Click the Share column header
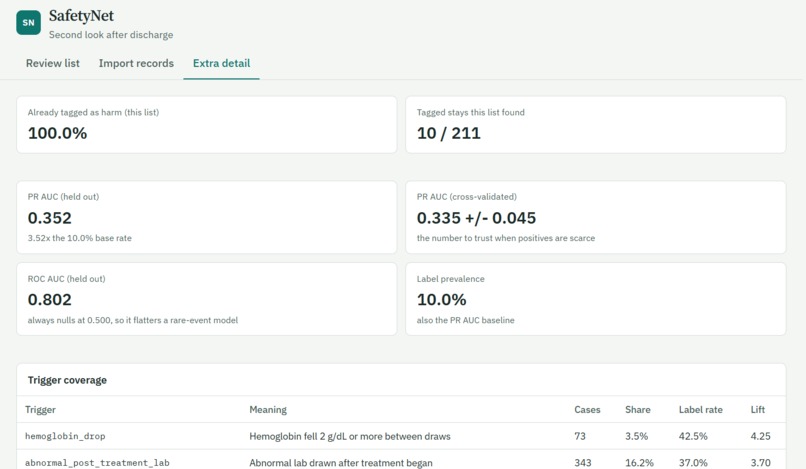 pos(637,410)
